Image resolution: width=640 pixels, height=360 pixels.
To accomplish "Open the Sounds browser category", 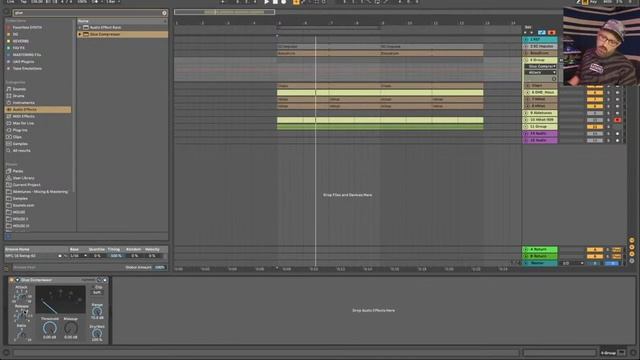I will click(19, 89).
